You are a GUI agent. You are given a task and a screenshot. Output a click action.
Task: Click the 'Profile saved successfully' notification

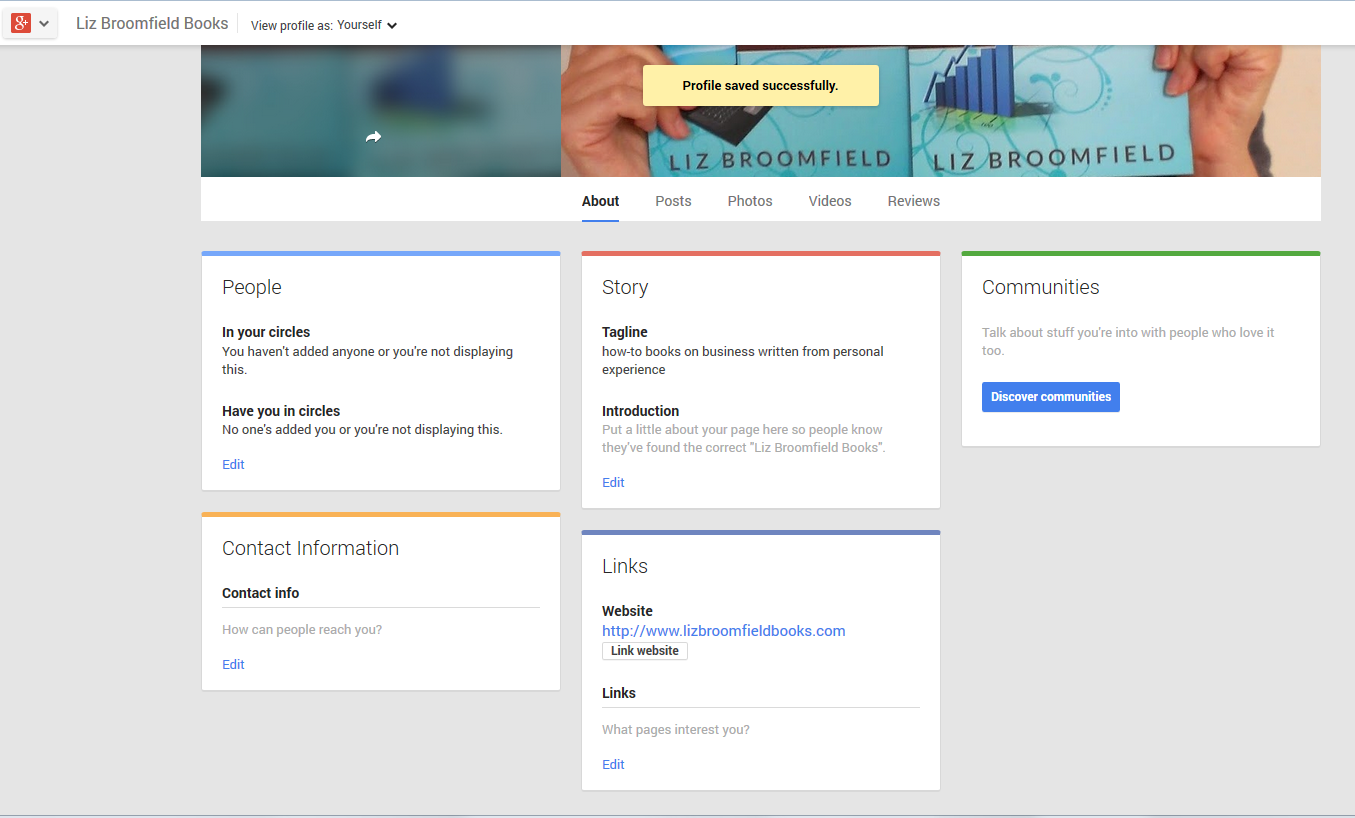pyautogui.click(x=760, y=86)
